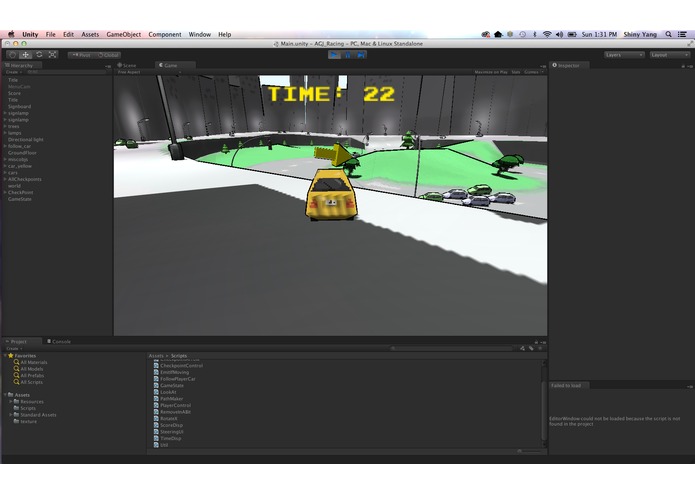The image size is (695, 494).
Task: Select the texture folder
Action: 28,421
